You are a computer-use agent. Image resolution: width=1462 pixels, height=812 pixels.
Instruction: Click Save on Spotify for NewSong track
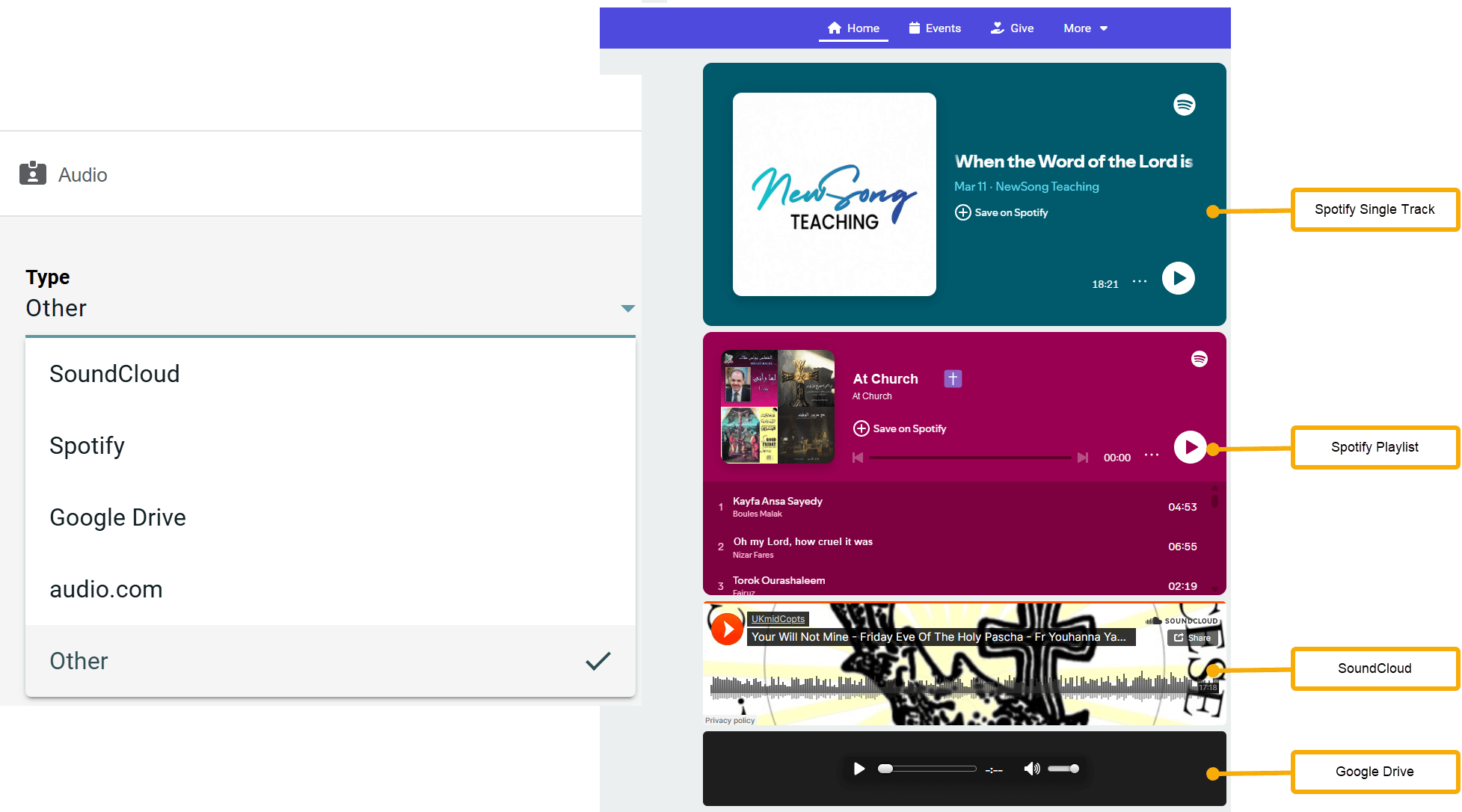(1001, 212)
